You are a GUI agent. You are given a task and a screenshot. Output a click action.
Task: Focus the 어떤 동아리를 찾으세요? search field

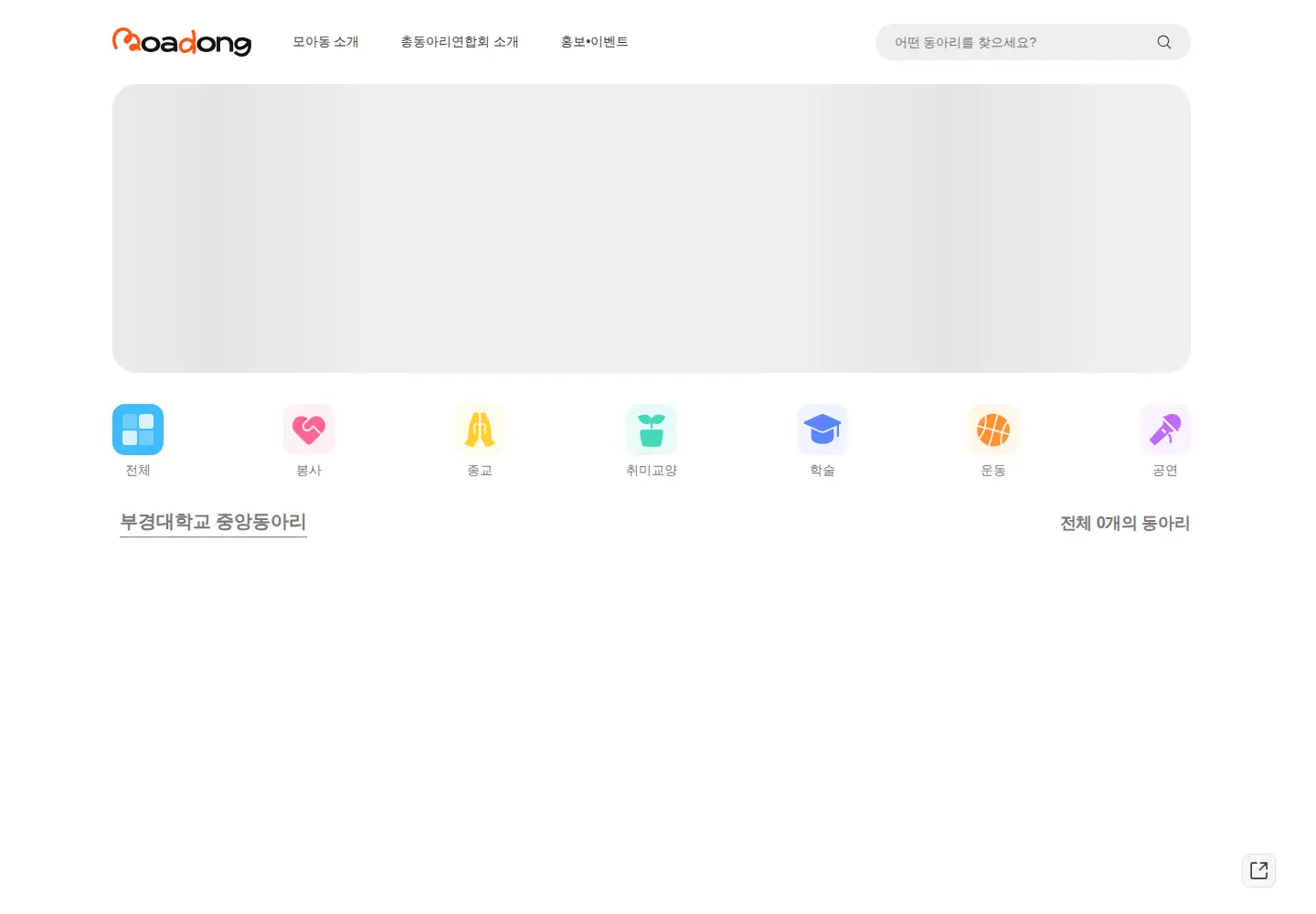point(1033,42)
